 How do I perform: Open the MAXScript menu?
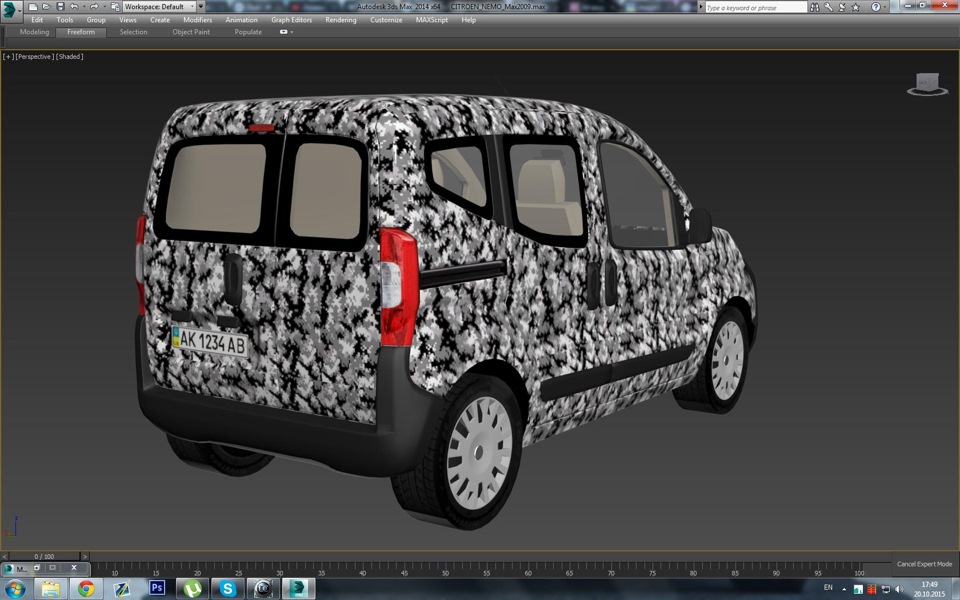pos(432,20)
